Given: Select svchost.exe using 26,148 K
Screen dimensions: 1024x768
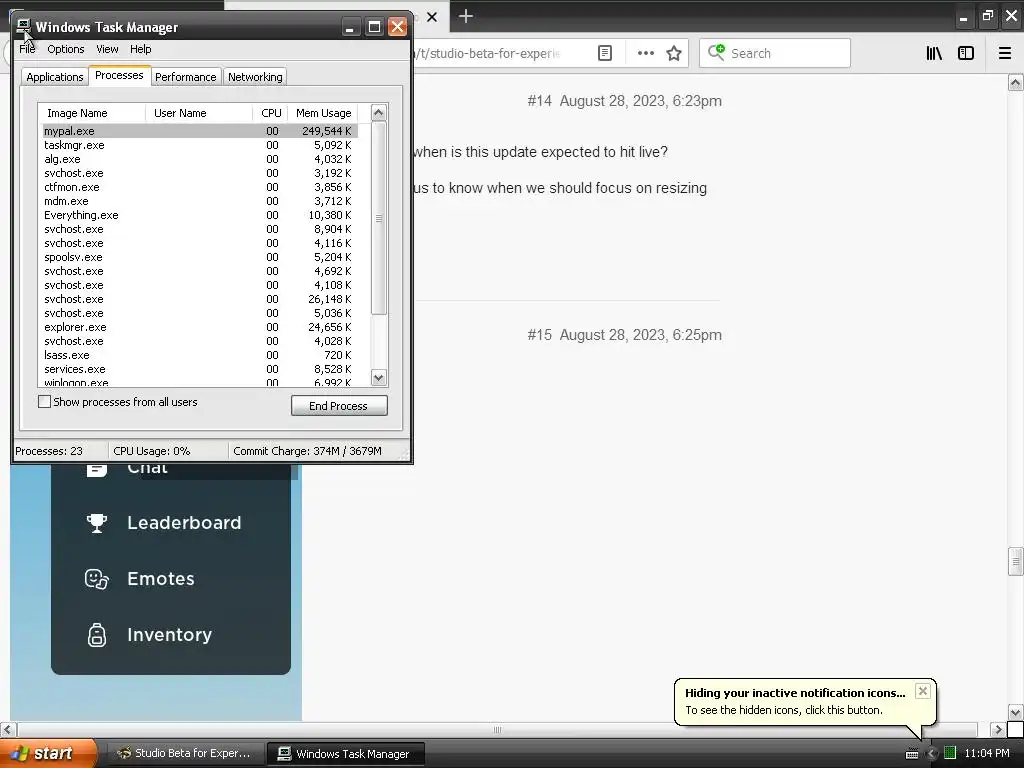Looking at the screenshot, I should tap(200, 299).
